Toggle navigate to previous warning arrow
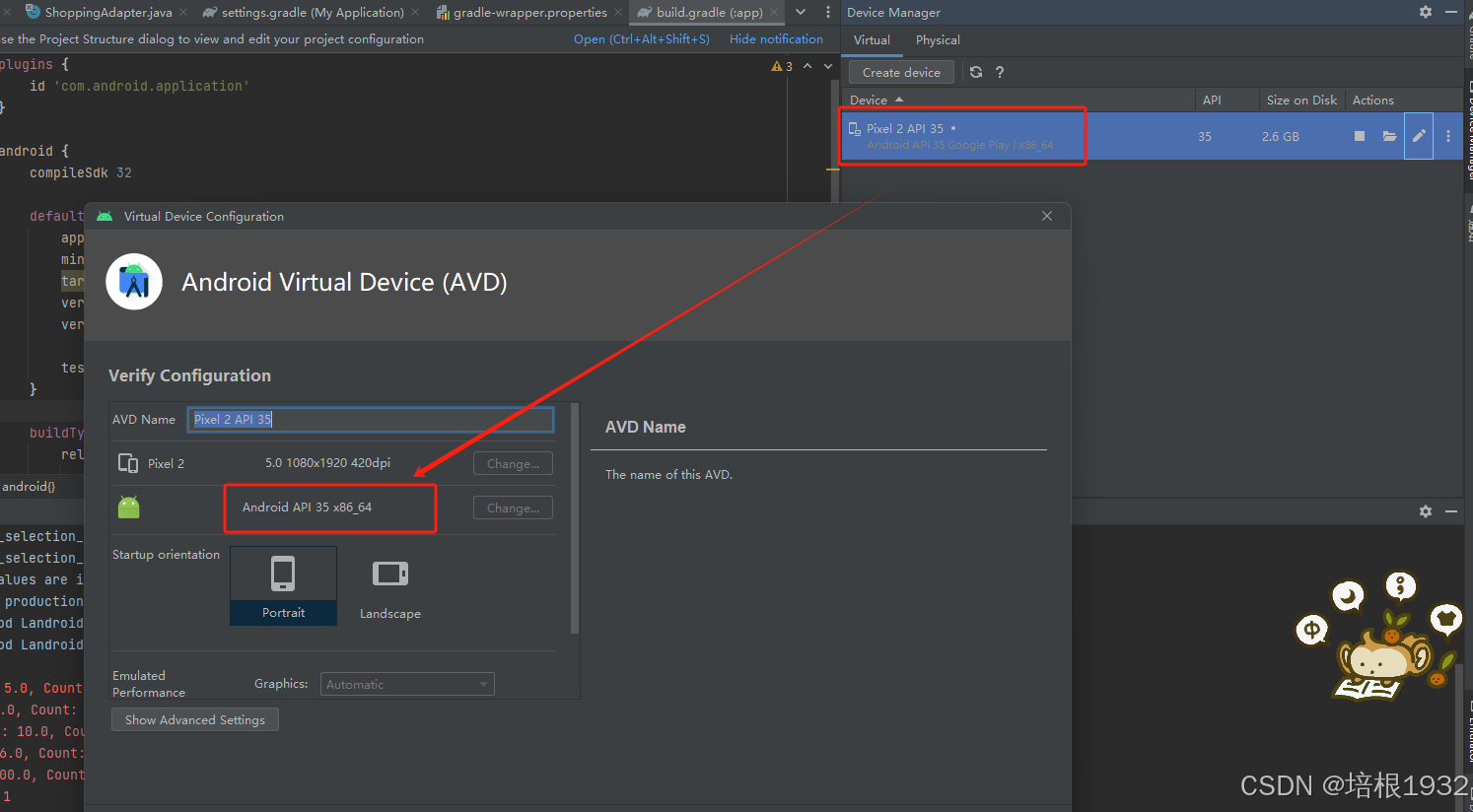 pyautogui.click(x=807, y=65)
